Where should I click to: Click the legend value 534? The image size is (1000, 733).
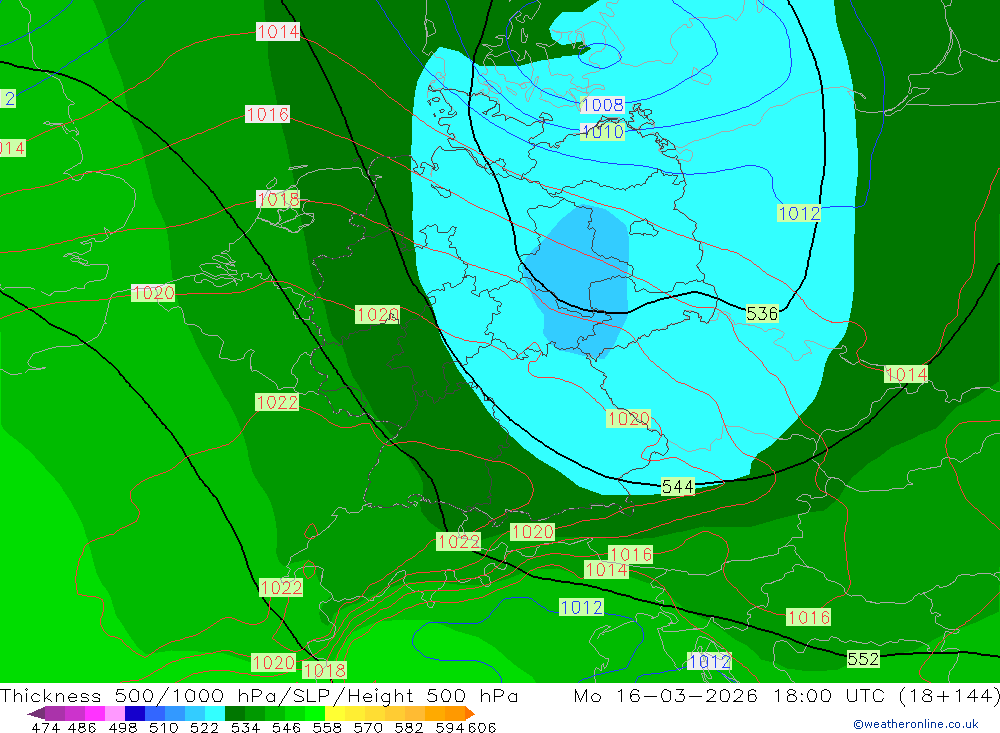(x=245, y=728)
